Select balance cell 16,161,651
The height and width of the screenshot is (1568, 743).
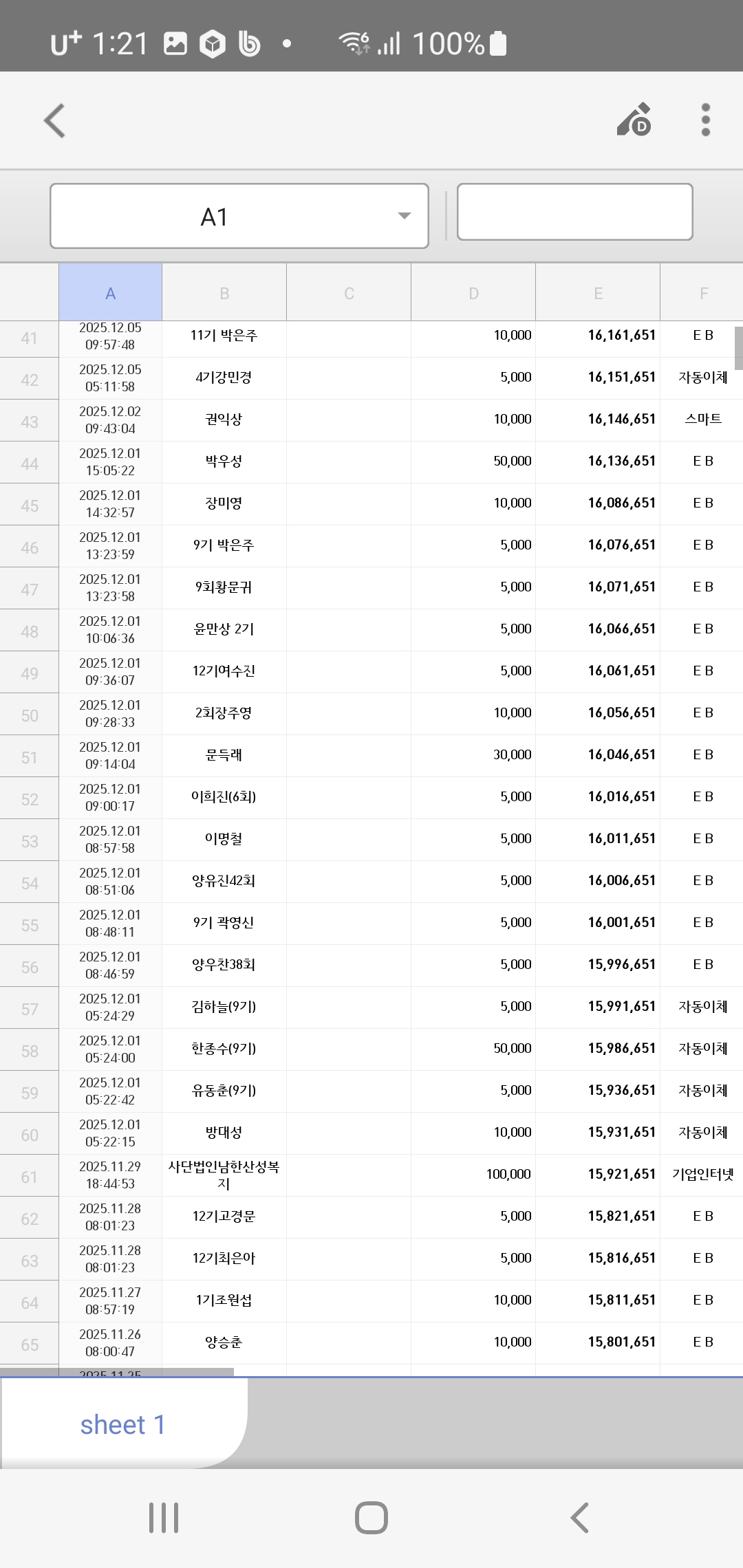point(621,336)
